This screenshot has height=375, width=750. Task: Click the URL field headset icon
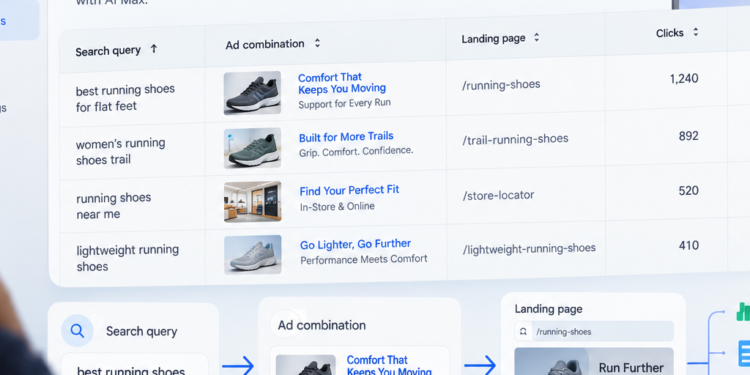coord(523,331)
